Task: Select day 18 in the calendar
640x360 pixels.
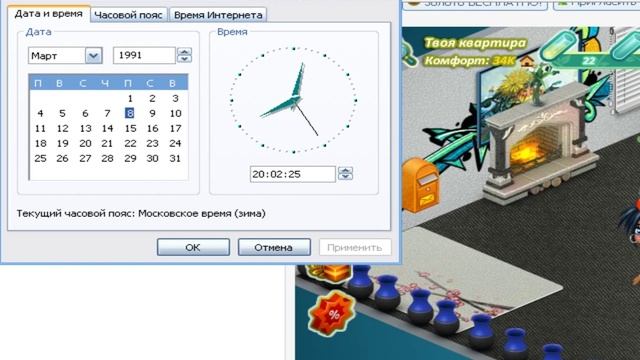Action: [40, 144]
